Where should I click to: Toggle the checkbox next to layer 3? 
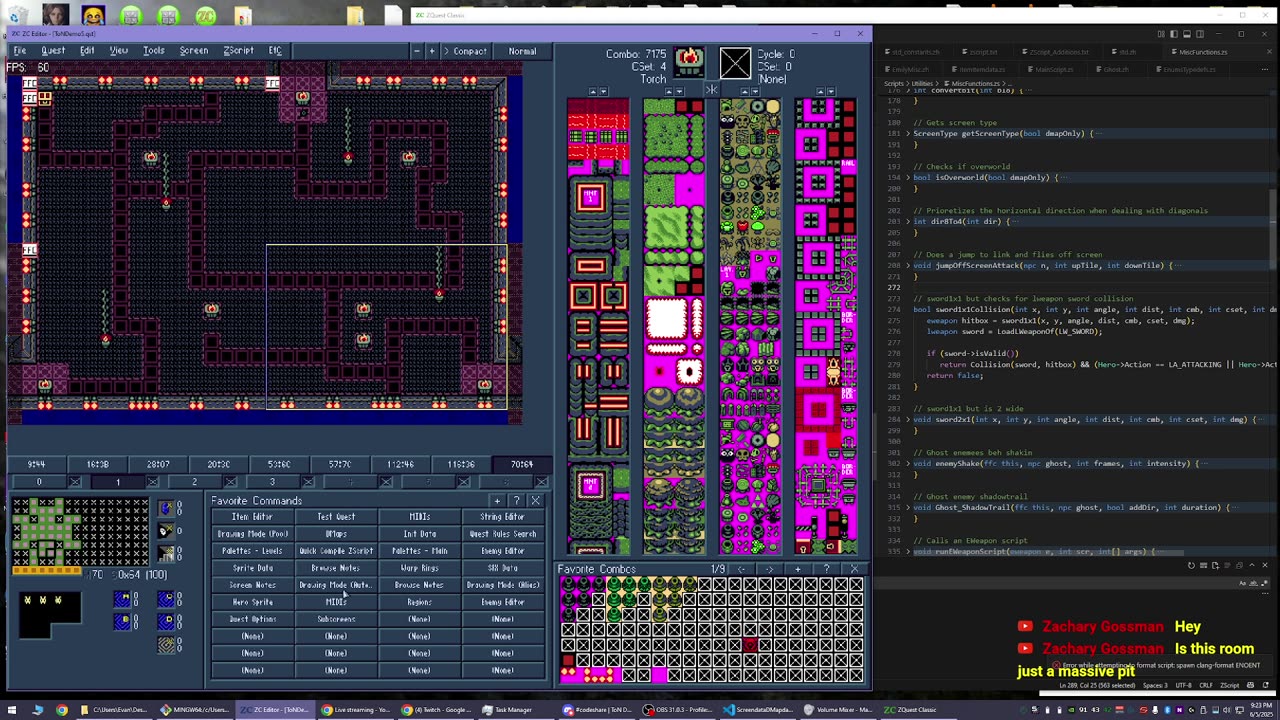click(309, 482)
